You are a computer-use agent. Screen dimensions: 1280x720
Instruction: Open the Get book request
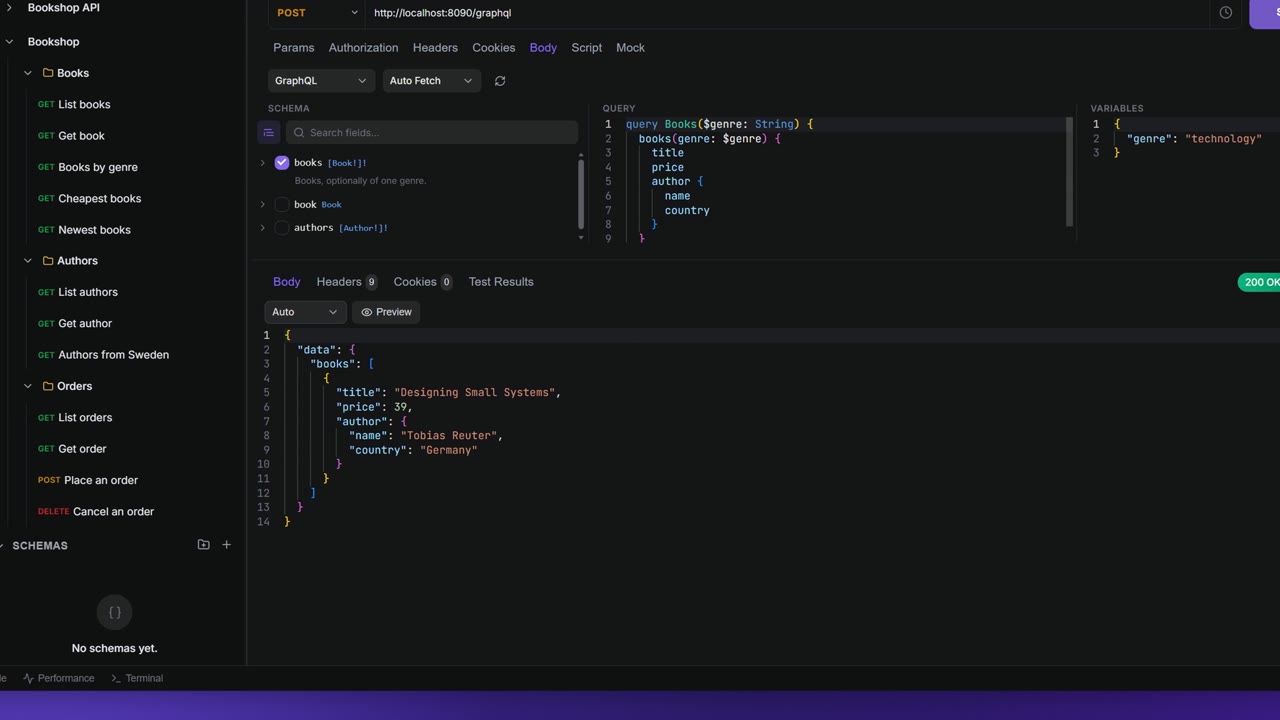[x=71, y=136]
